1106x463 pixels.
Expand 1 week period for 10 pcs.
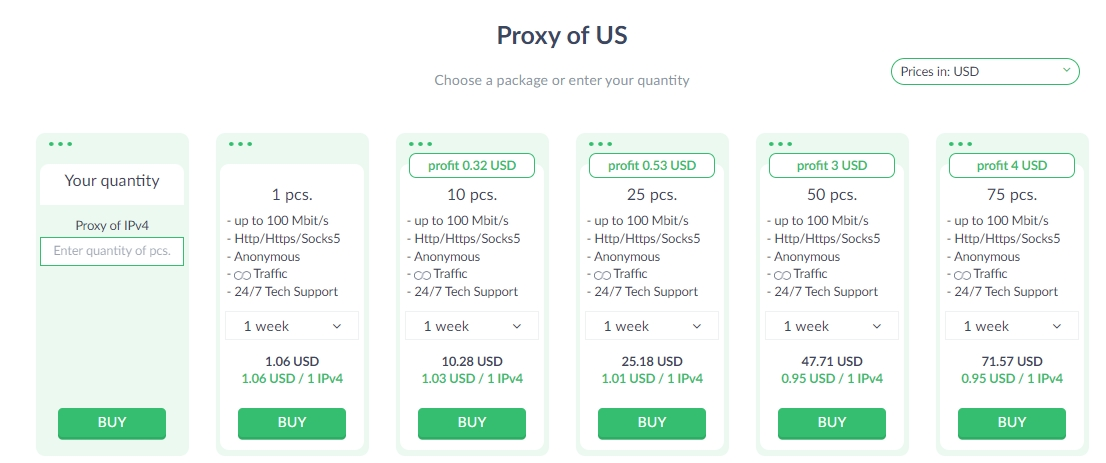(x=472, y=326)
